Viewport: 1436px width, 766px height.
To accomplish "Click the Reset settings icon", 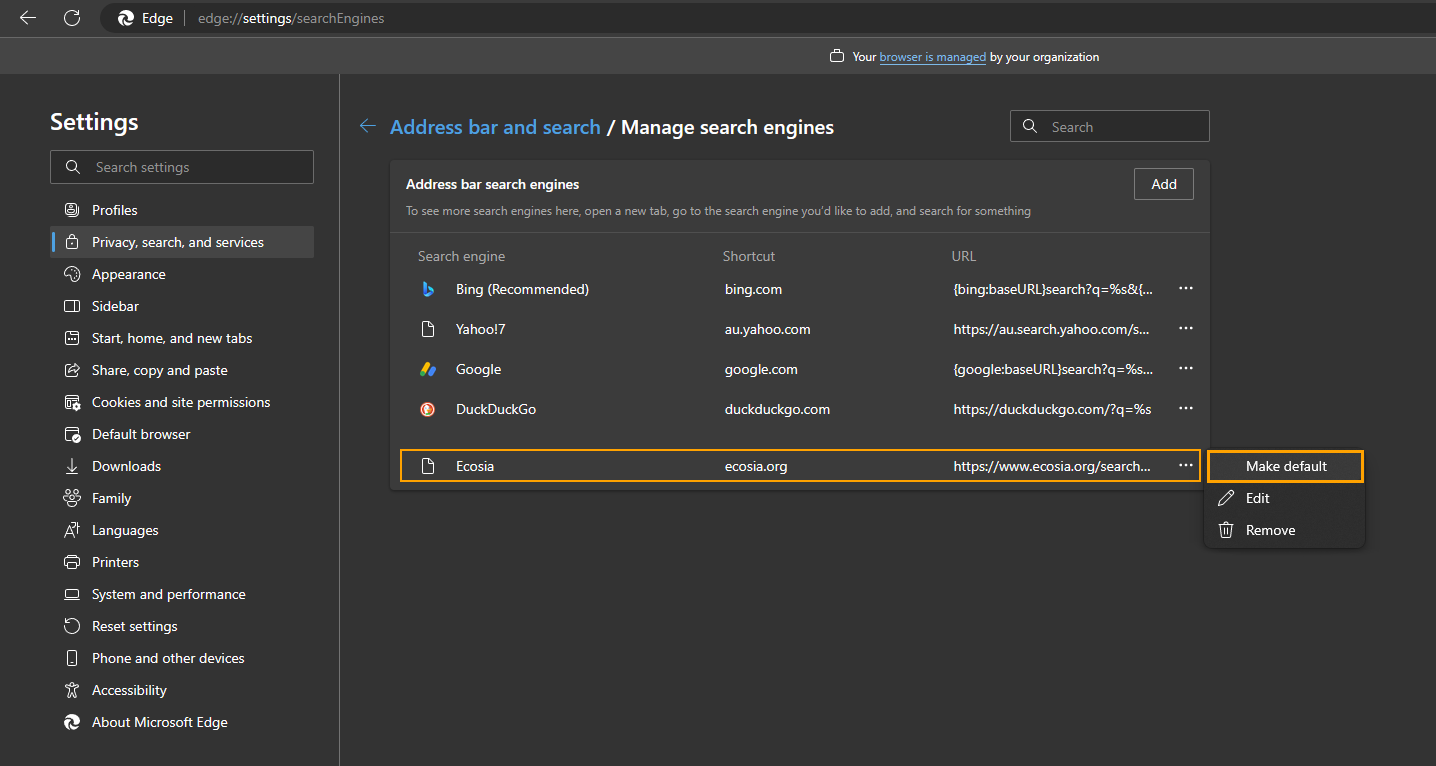I will click(72, 626).
